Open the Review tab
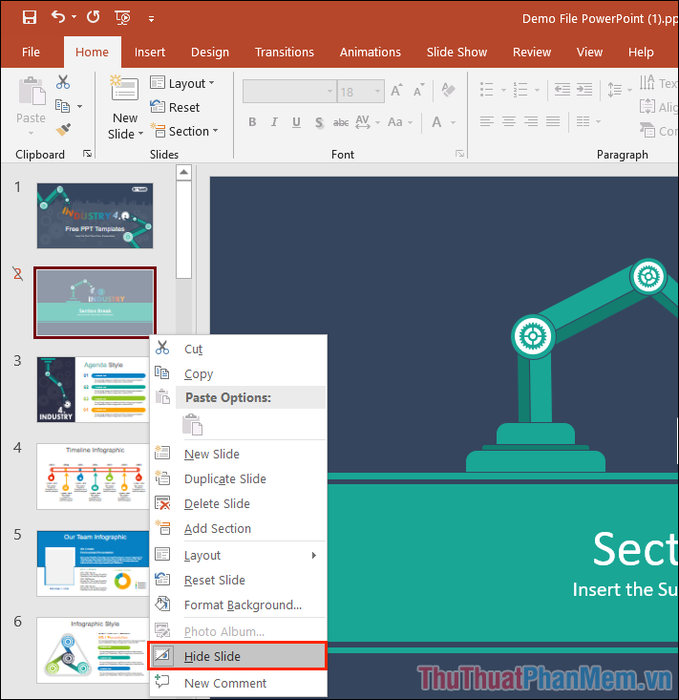679x700 pixels. [x=532, y=52]
